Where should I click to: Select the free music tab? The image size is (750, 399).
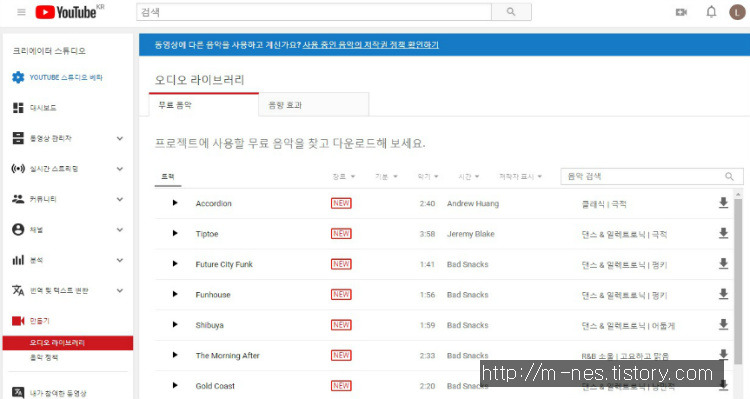click(x=204, y=105)
